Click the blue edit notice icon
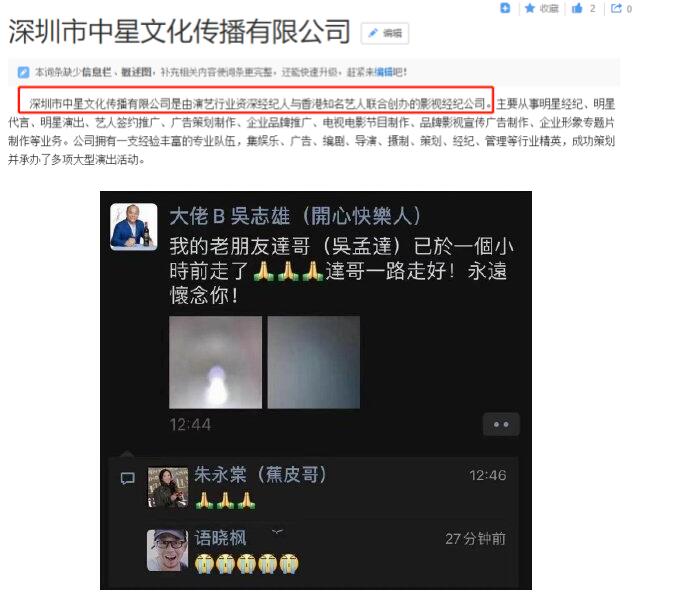 coord(23,72)
